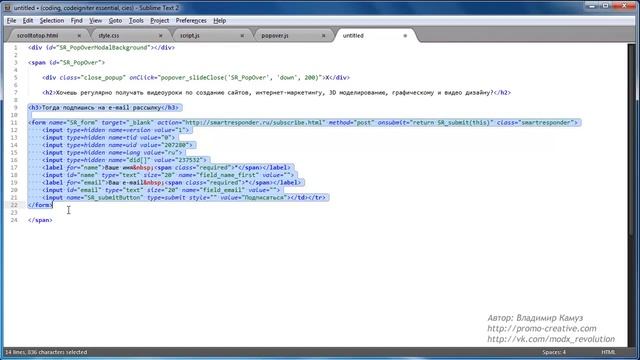Click the h2 heading line
Viewport: 640px width, 360px height.
pos(276,93)
